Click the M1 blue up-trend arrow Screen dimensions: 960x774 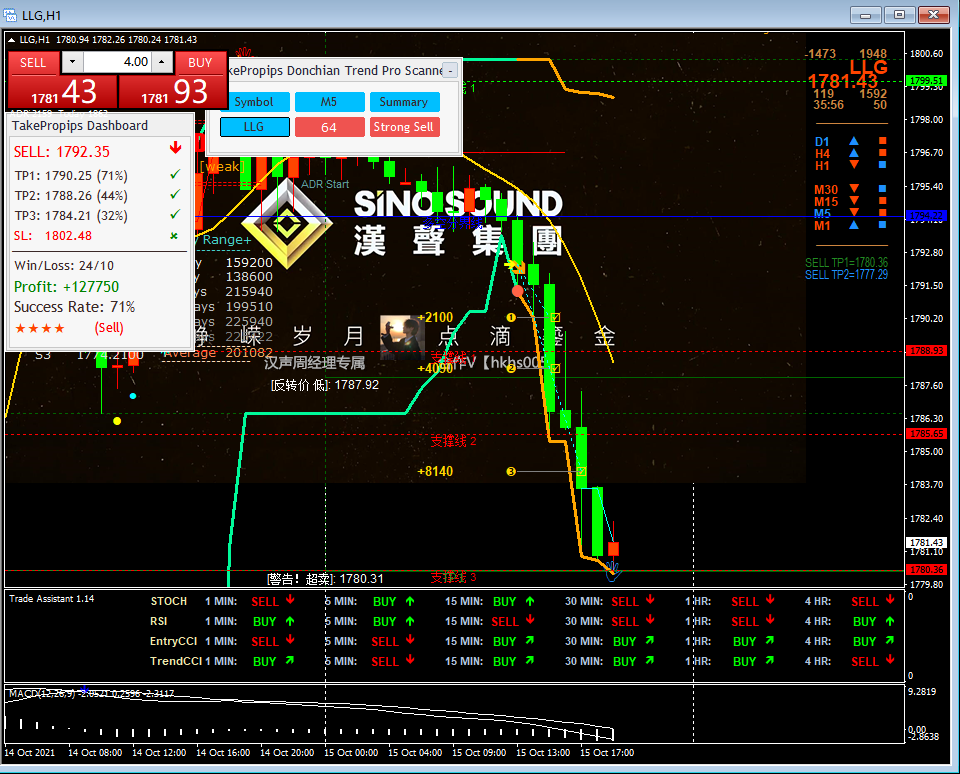tap(854, 225)
